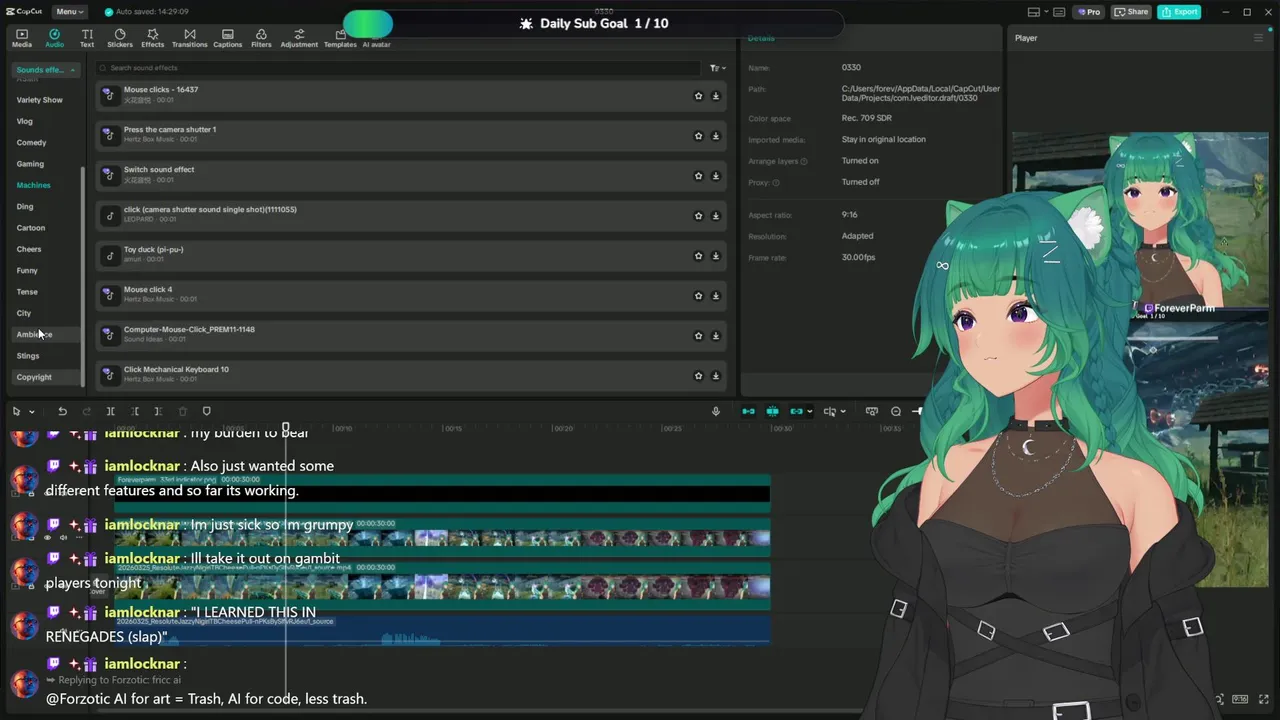Download the Computer-Mouse-Click_PREM11-1148 sound
Image resolution: width=1280 pixels, height=720 pixels.
click(716, 336)
